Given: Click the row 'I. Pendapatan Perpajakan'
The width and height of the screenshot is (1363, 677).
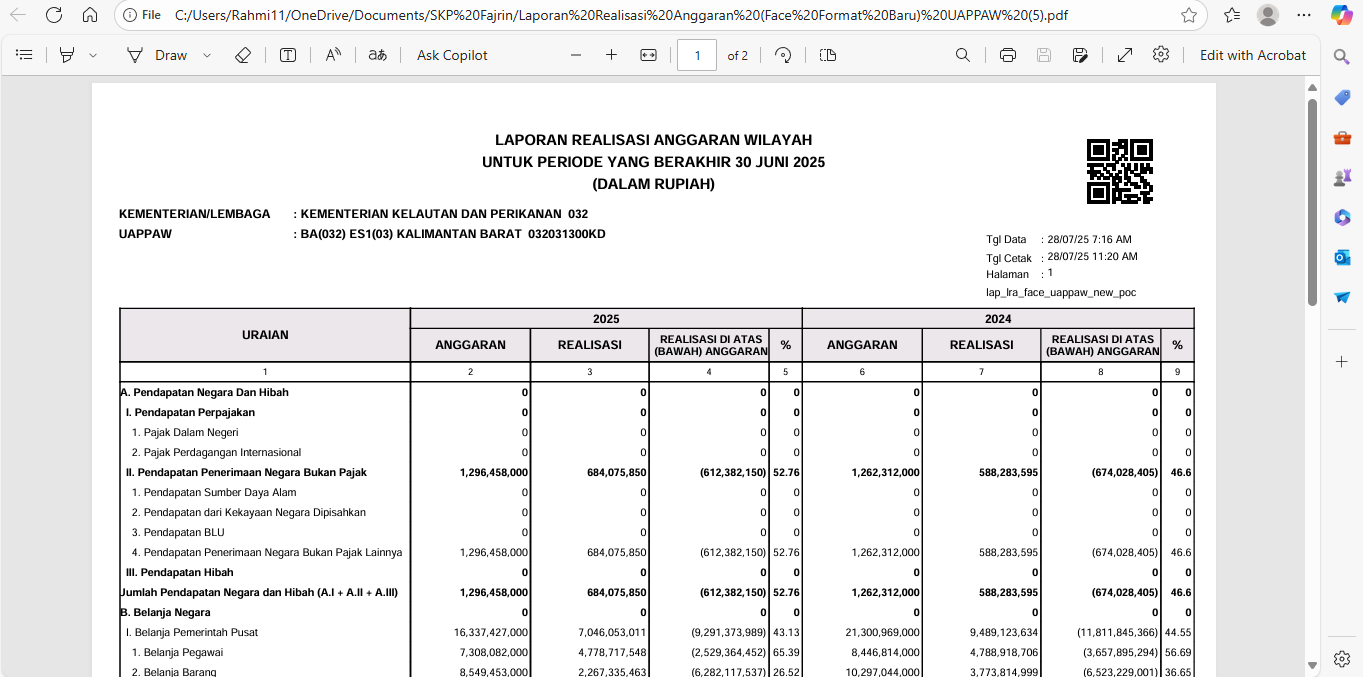Looking at the screenshot, I should (x=656, y=412).
